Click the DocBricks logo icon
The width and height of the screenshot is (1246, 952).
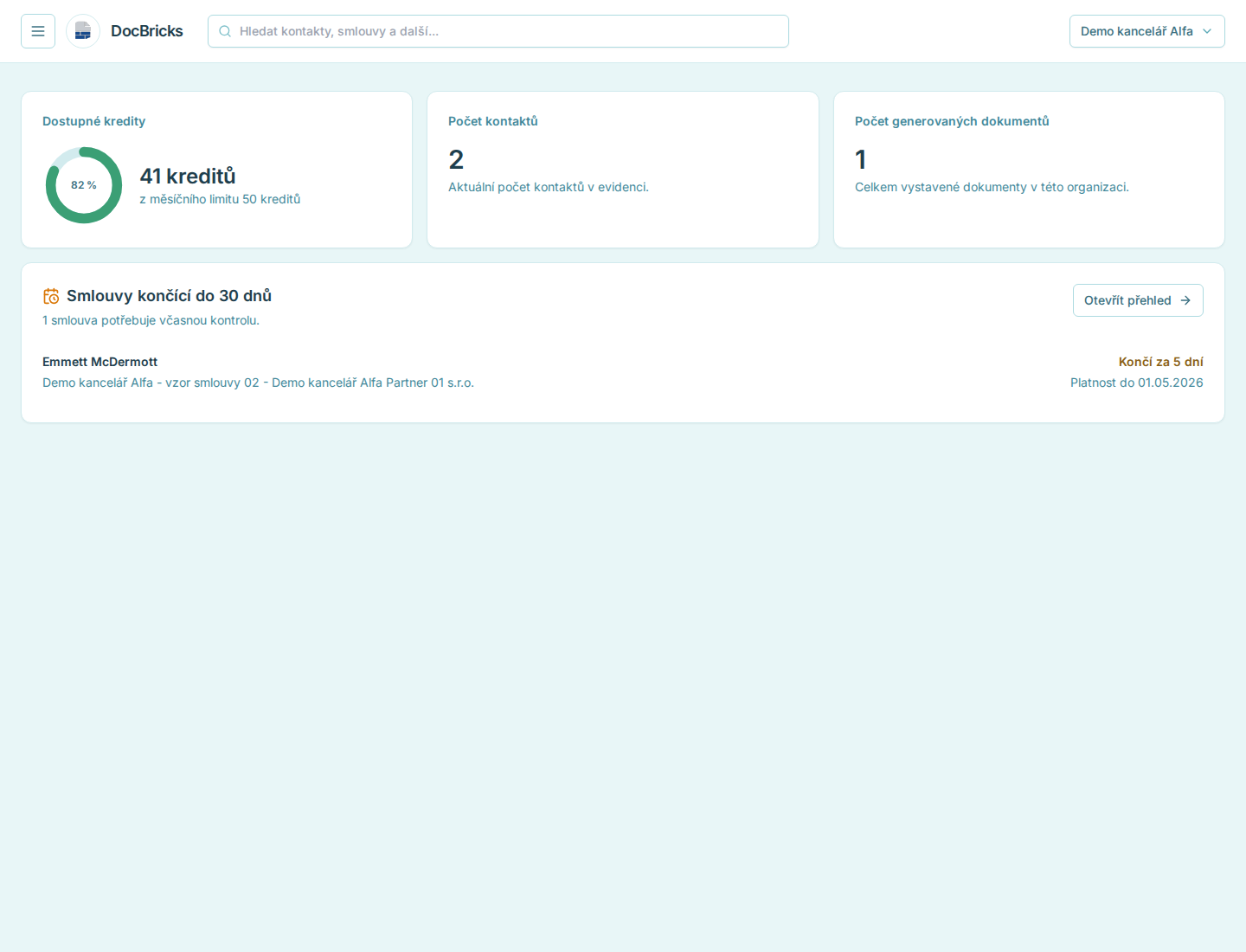point(83,31)
